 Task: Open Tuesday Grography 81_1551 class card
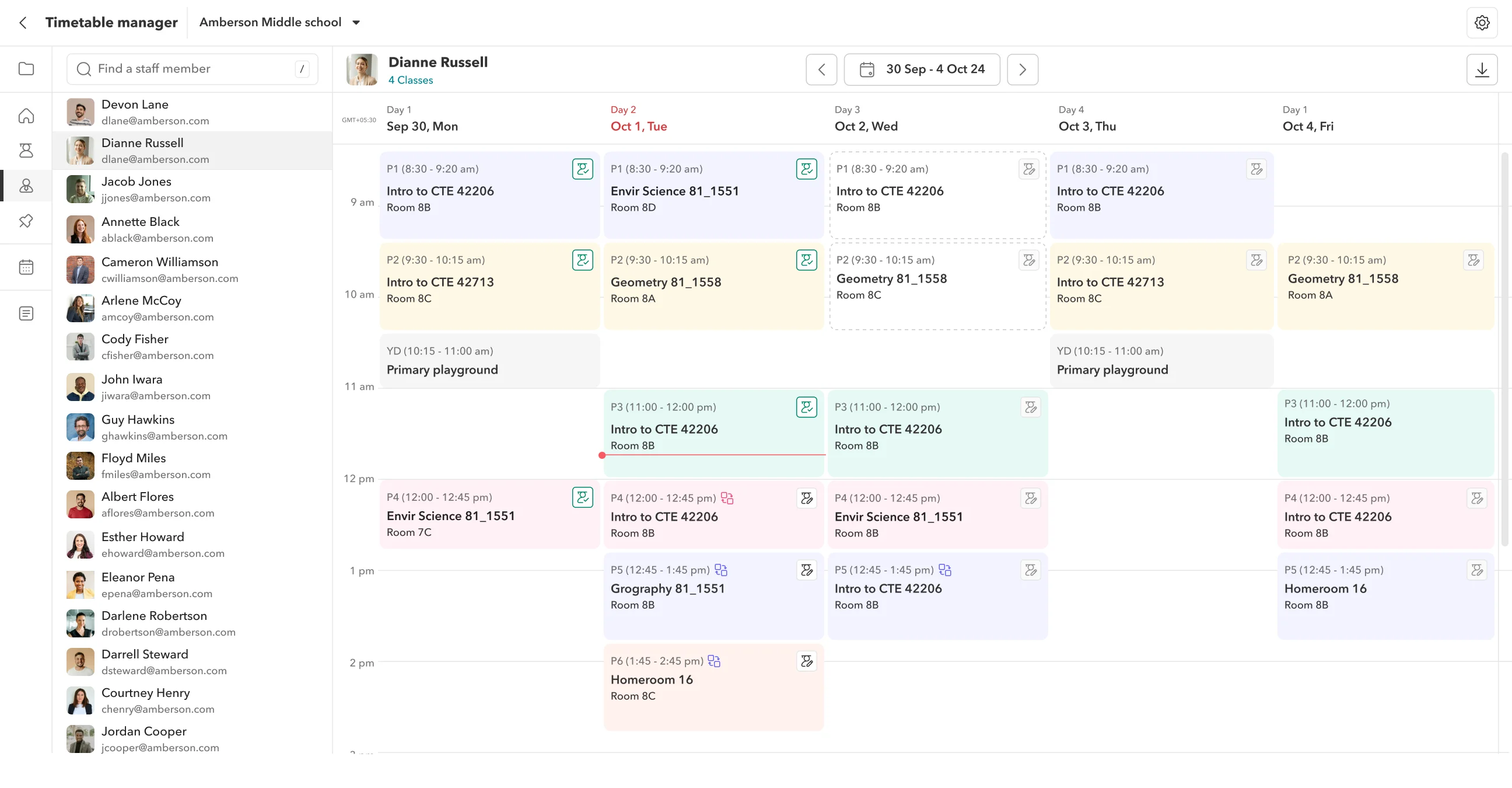[x=713, y=595]
